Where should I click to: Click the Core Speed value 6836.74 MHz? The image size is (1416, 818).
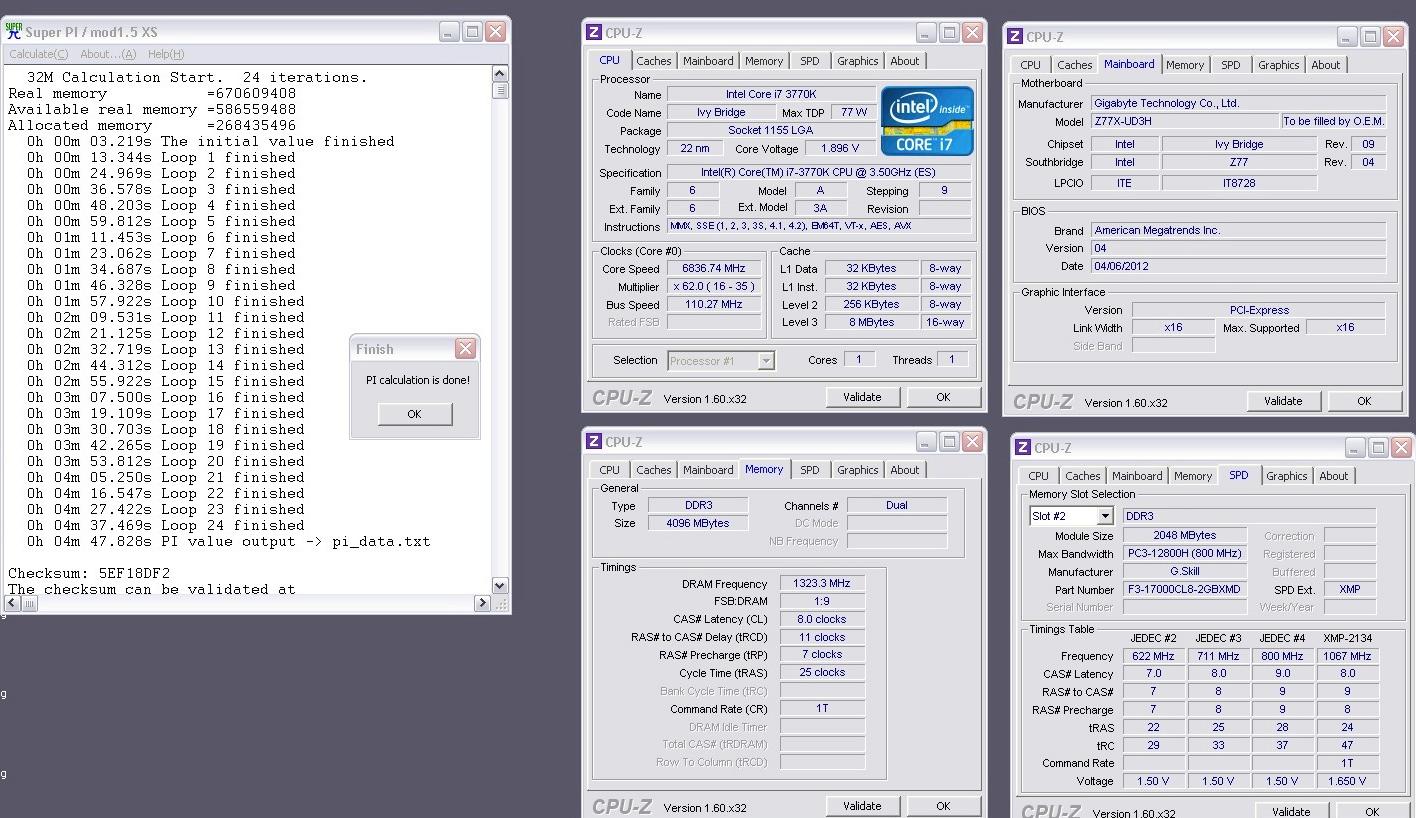pos(714,269)
